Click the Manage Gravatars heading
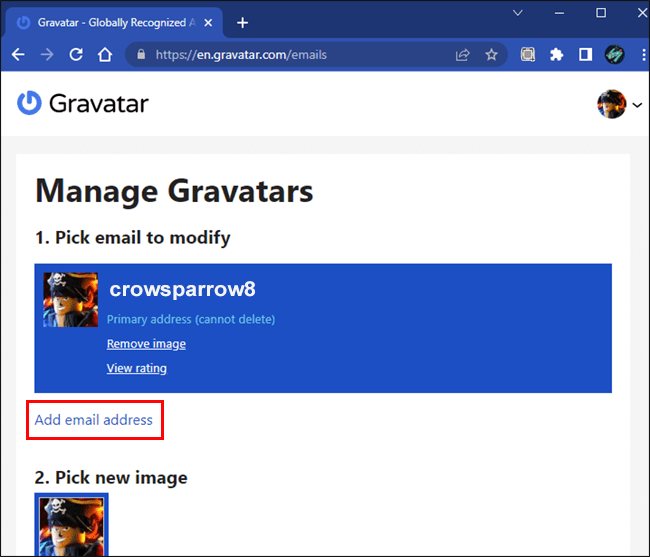This screenshot has height=557, width=650. click(x=174, y=191)
